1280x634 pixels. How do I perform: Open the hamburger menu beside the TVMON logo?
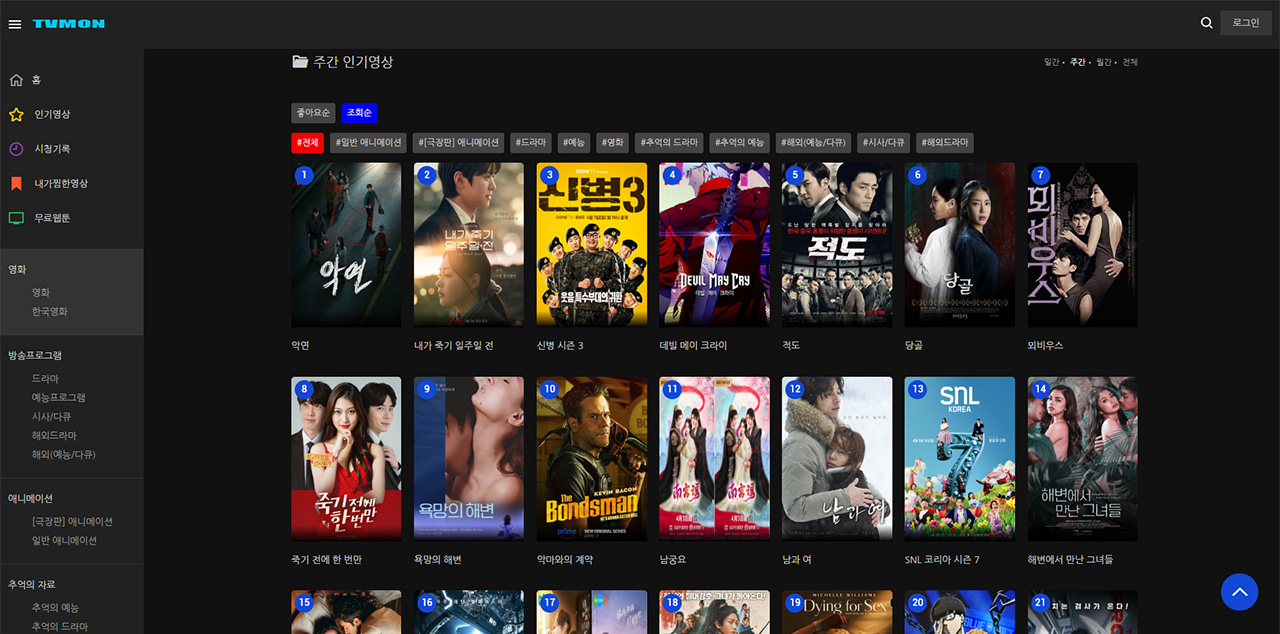tap(15, 24)
